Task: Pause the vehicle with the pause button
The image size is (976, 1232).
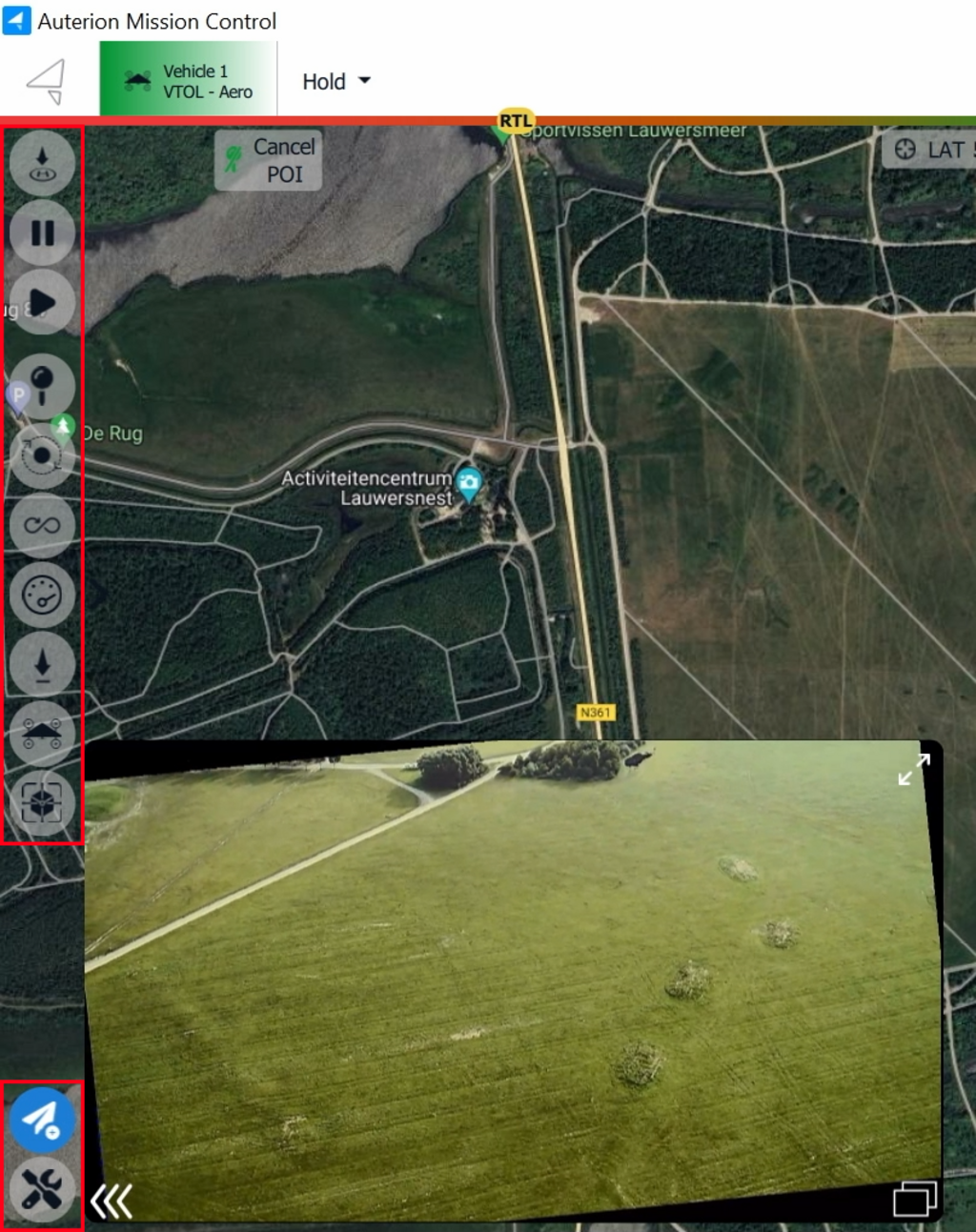Action: [42, 232]
